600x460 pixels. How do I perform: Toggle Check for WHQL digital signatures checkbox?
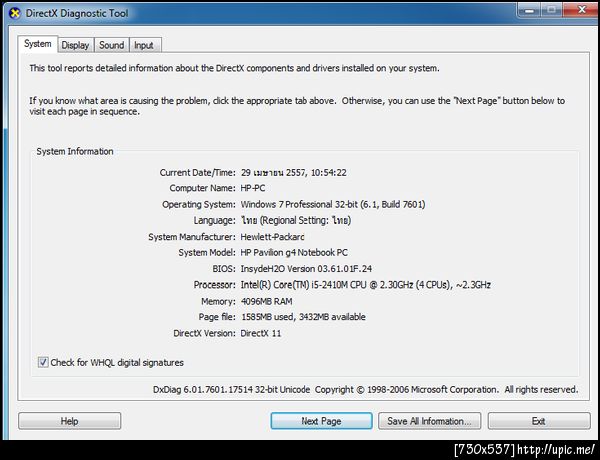[43, 362]
